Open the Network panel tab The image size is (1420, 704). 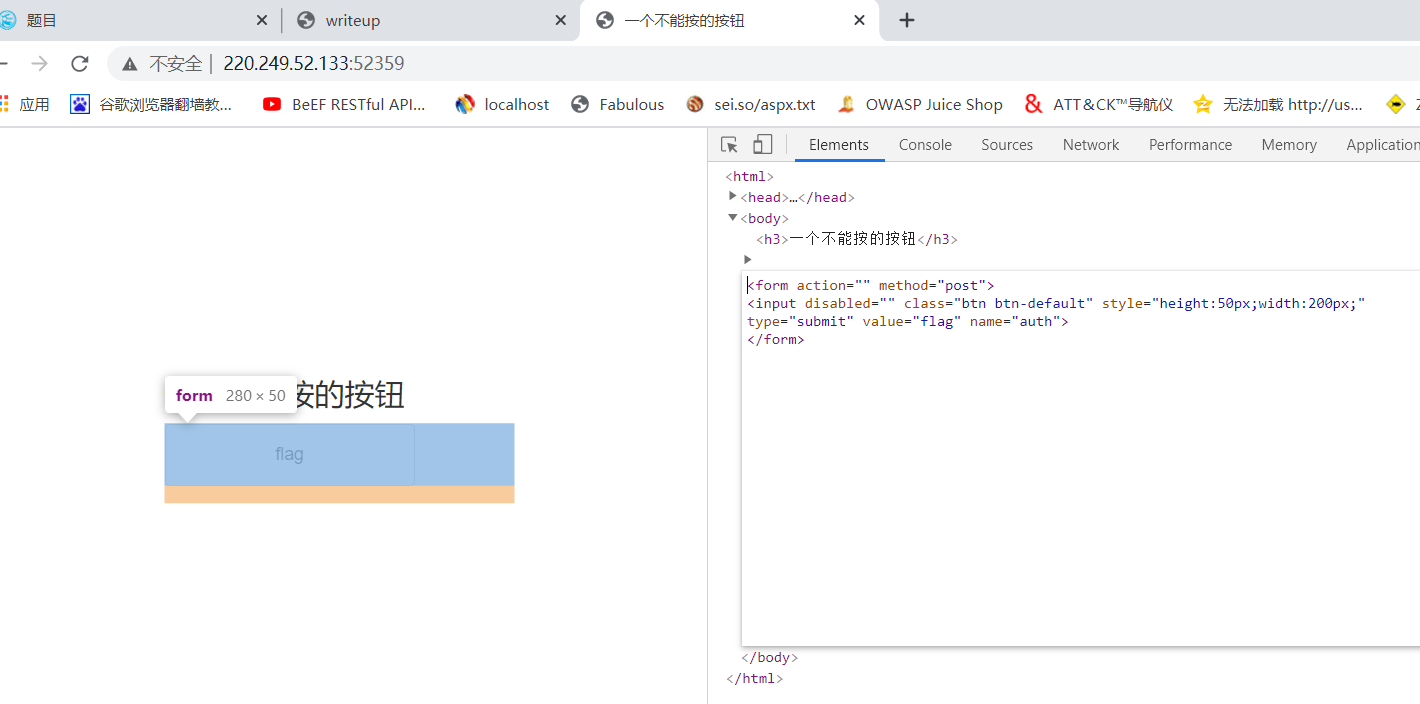tap(1091, 145)
